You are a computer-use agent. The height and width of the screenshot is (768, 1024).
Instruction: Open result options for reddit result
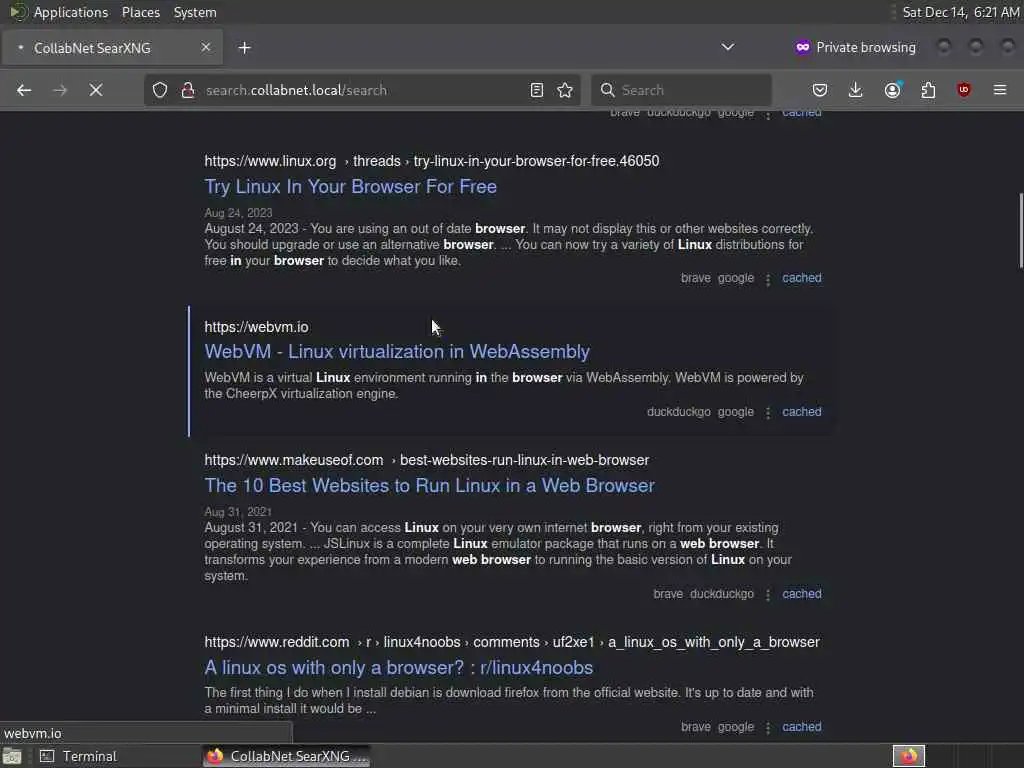click(768, 728)
